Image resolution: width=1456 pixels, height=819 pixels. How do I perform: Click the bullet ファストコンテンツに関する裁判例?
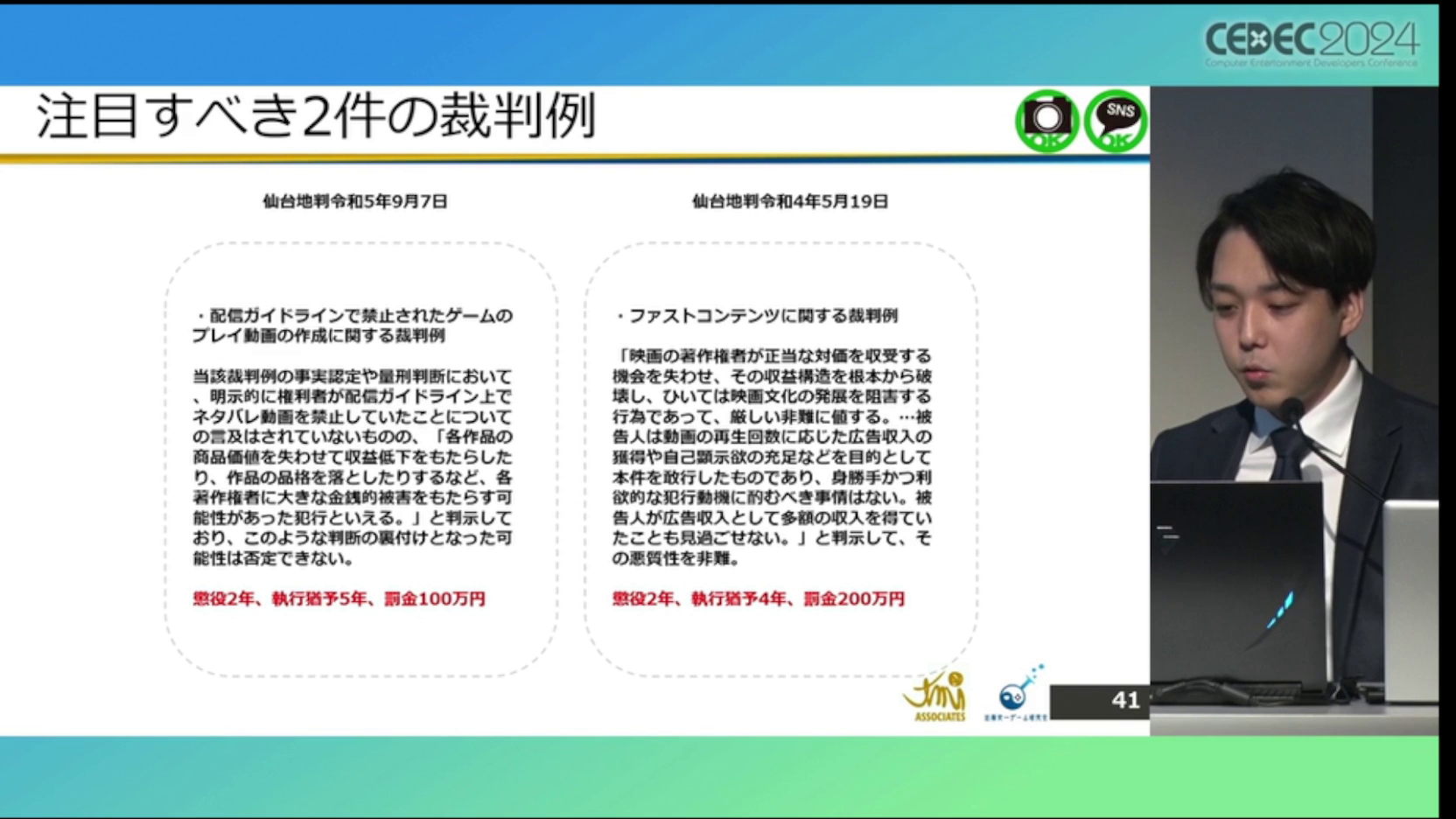click(x=755, y=316)
